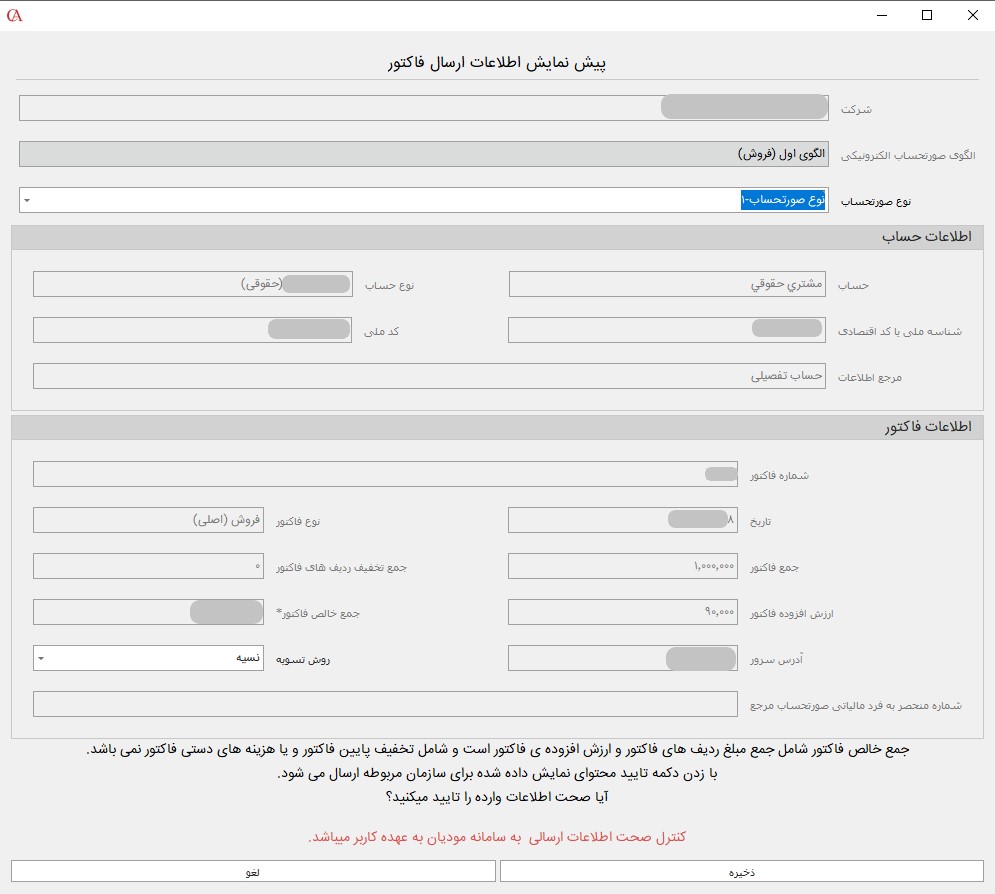Minimize the invoice preview window
The image size is (995, 894).
click(x=880, y=15)
